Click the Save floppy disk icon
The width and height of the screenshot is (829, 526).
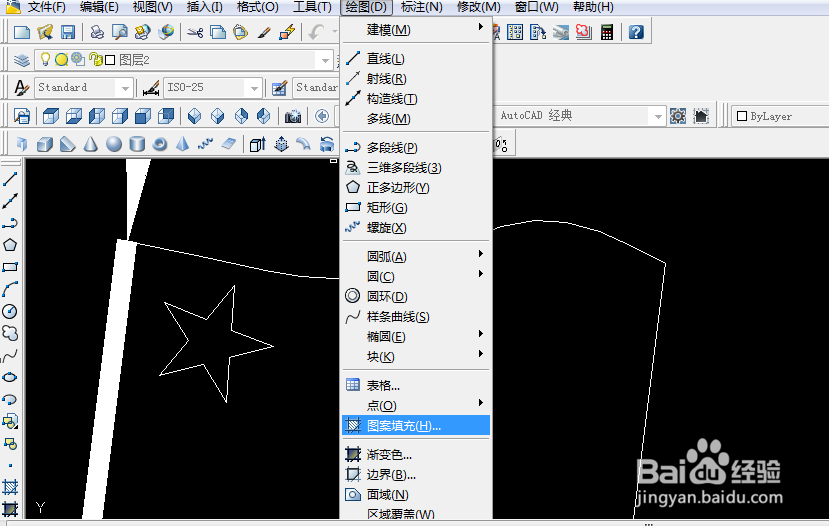point(68,32)
